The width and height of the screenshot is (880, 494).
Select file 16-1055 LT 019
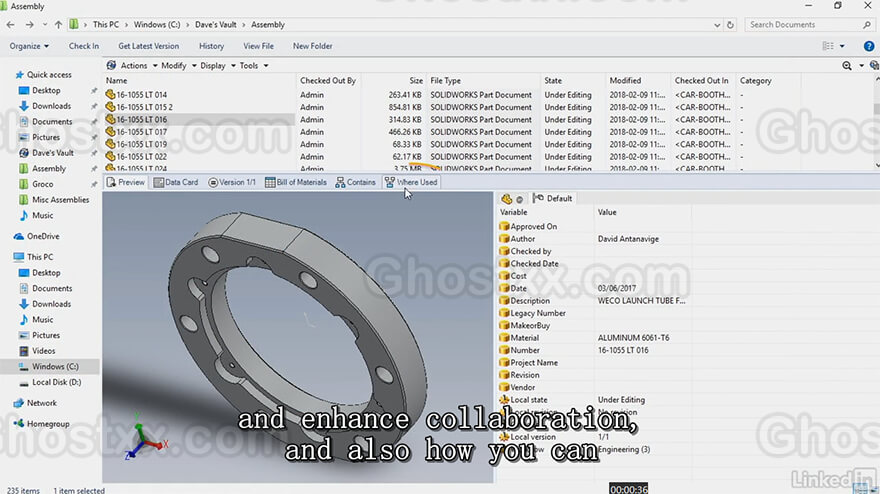coord(141,144)
